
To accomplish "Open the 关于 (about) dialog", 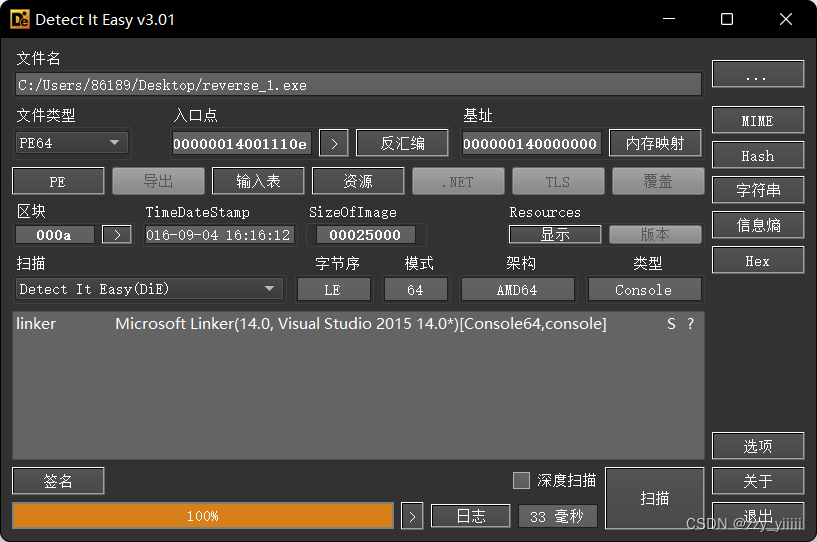I will (x=758, y=481).
